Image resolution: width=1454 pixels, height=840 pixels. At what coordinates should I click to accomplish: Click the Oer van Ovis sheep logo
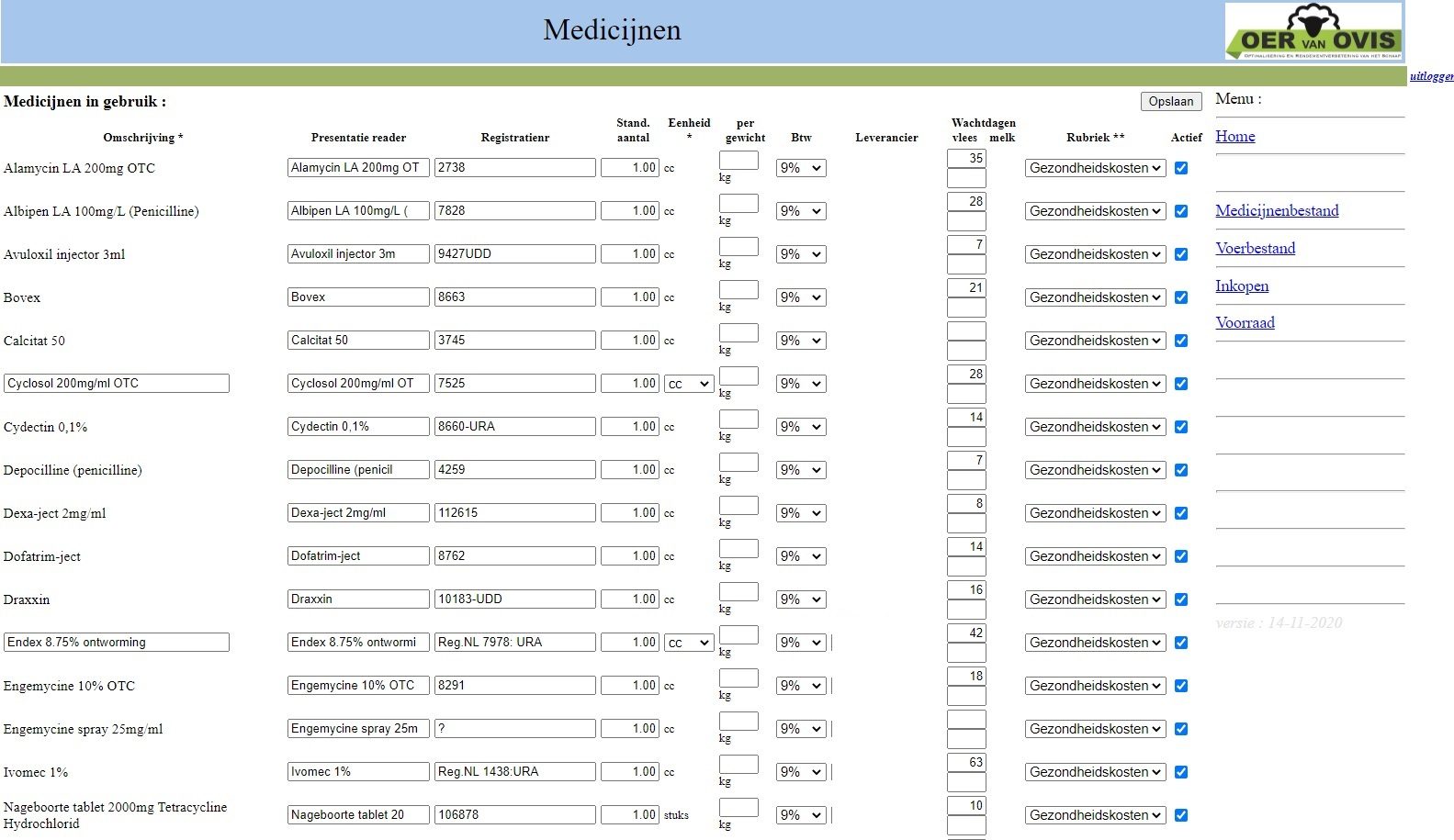pos(1313,32)
